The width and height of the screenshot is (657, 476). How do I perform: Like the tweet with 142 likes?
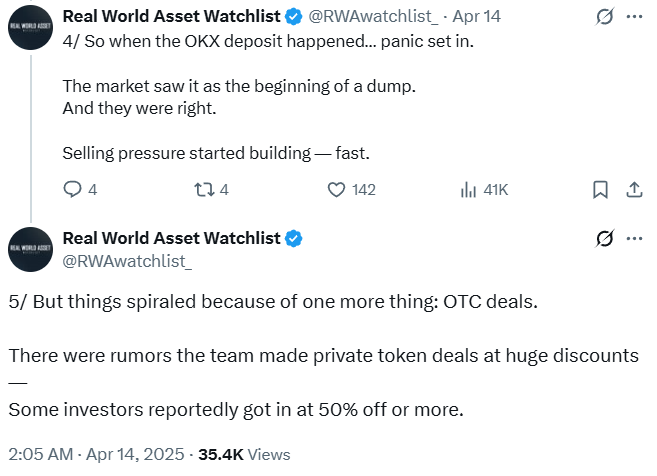(337, 189)
